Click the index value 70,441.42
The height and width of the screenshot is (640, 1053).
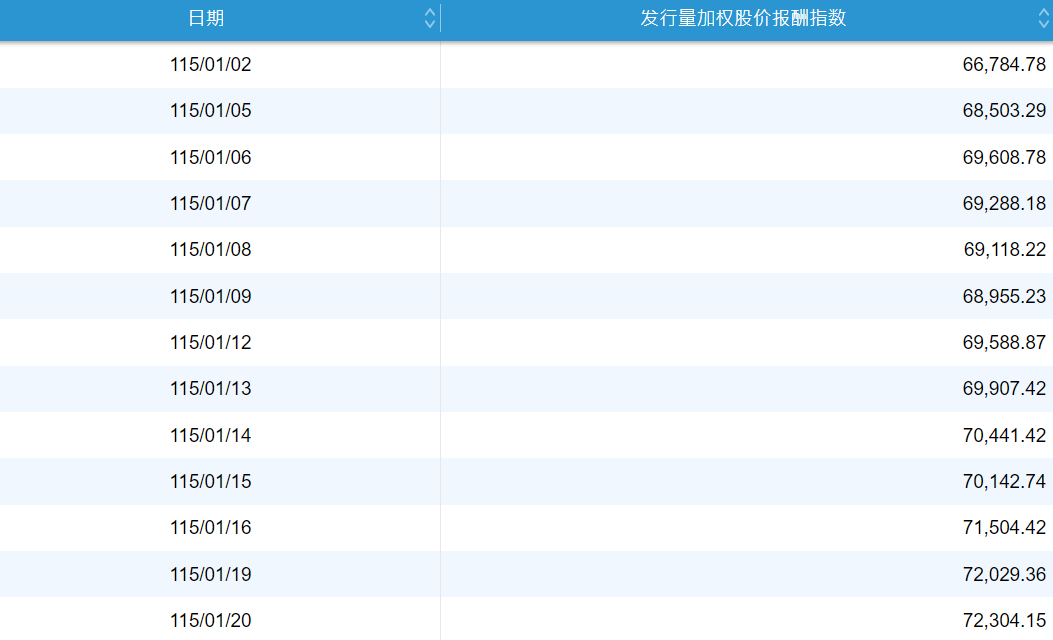1004,435
